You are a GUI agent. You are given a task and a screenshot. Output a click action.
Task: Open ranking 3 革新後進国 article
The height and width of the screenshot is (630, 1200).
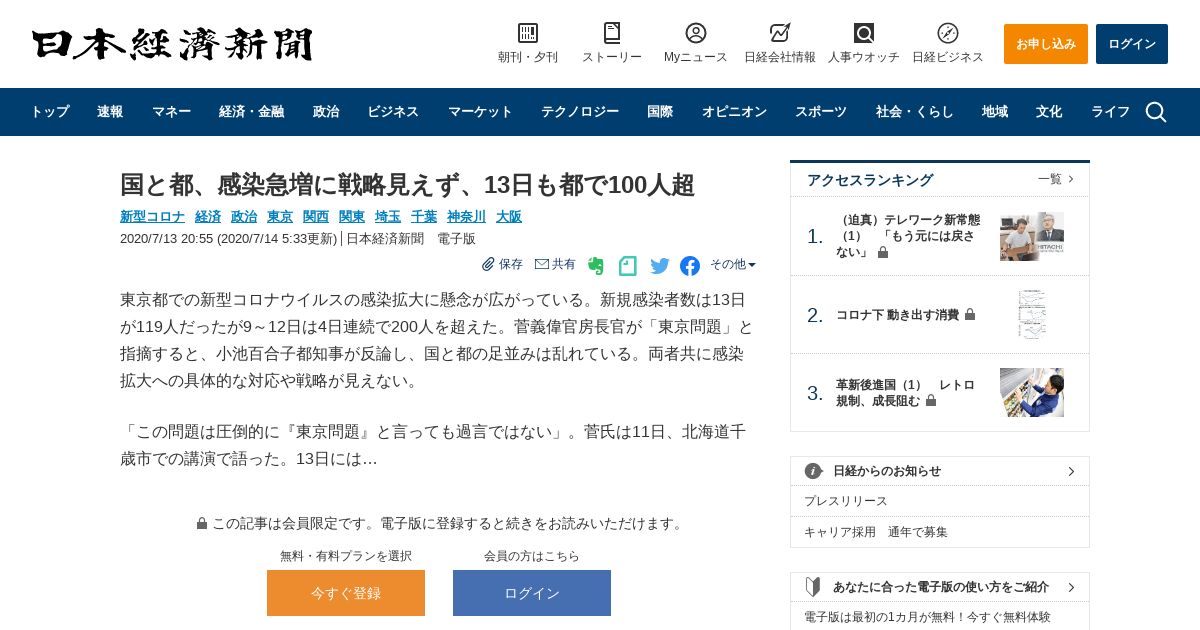(x=906, y=393)
